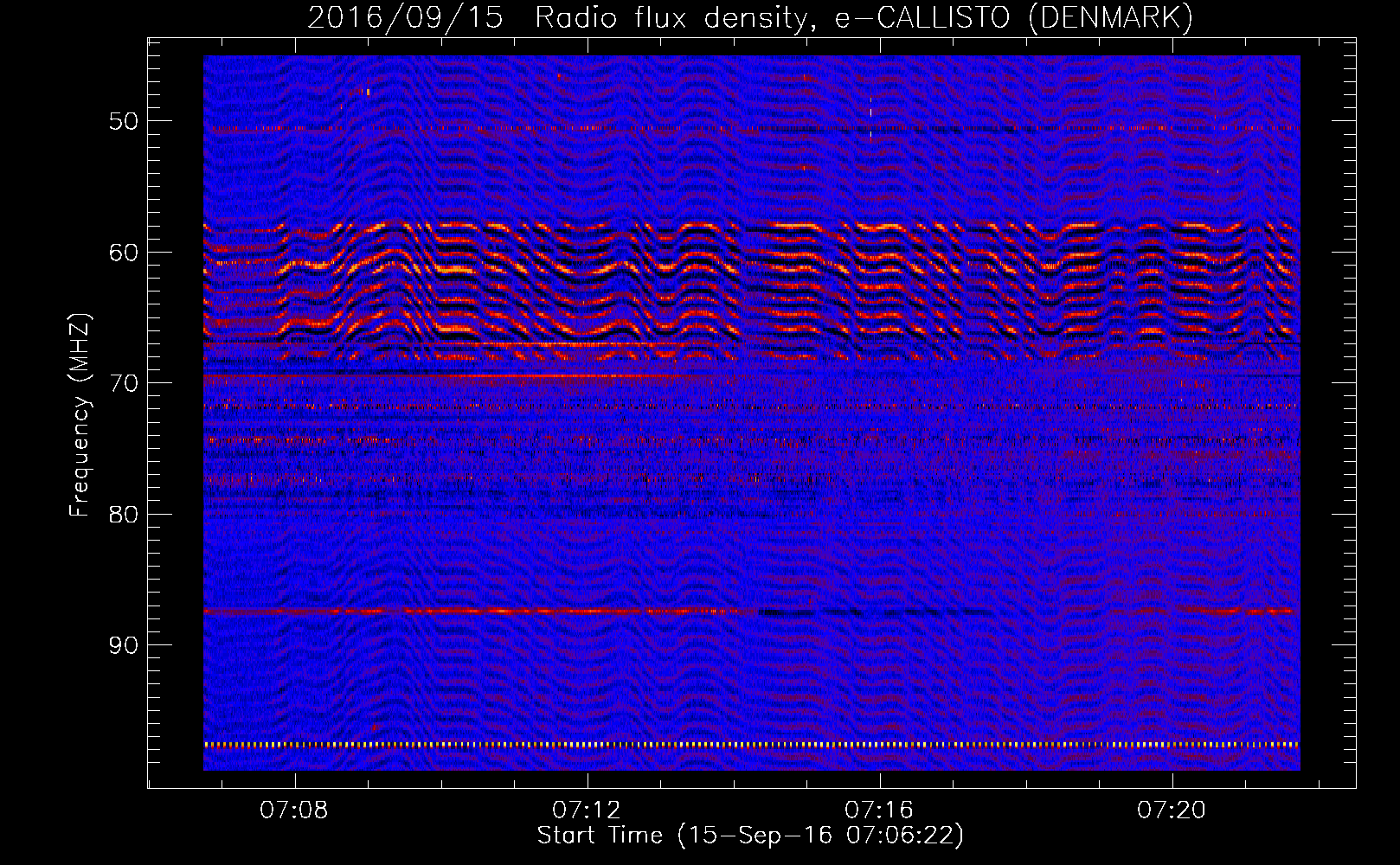Click the 60 frequency tick label
This screenshot has height=865, width=1400.
point(123,253)
